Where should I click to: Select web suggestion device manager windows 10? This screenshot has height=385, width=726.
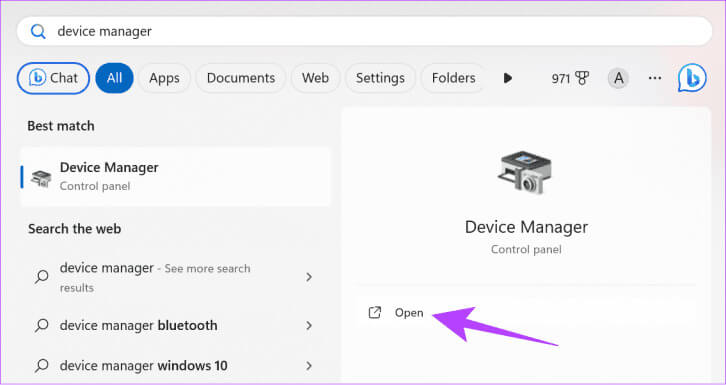[175, 366]
